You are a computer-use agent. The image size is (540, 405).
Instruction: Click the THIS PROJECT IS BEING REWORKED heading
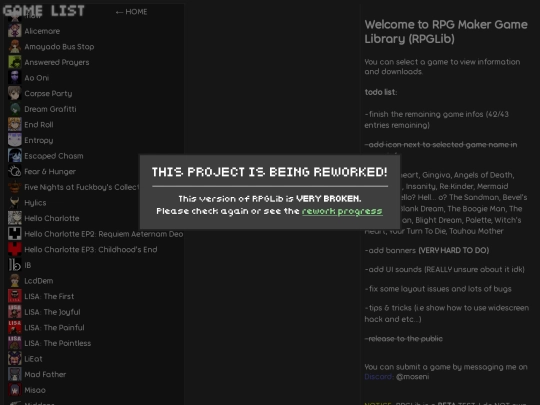click(x=270, y=172)
